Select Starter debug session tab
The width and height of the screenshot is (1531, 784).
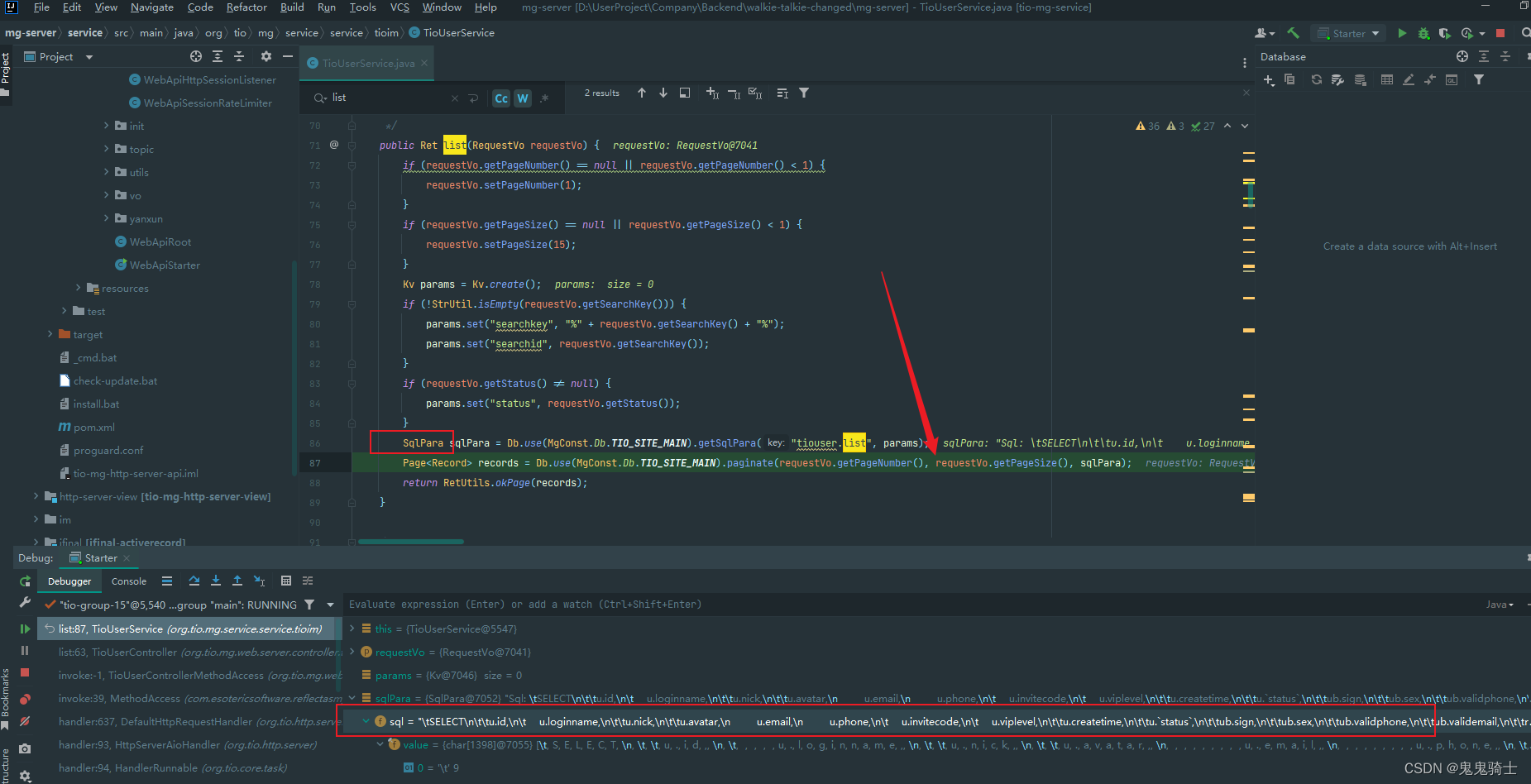[101, 558]
